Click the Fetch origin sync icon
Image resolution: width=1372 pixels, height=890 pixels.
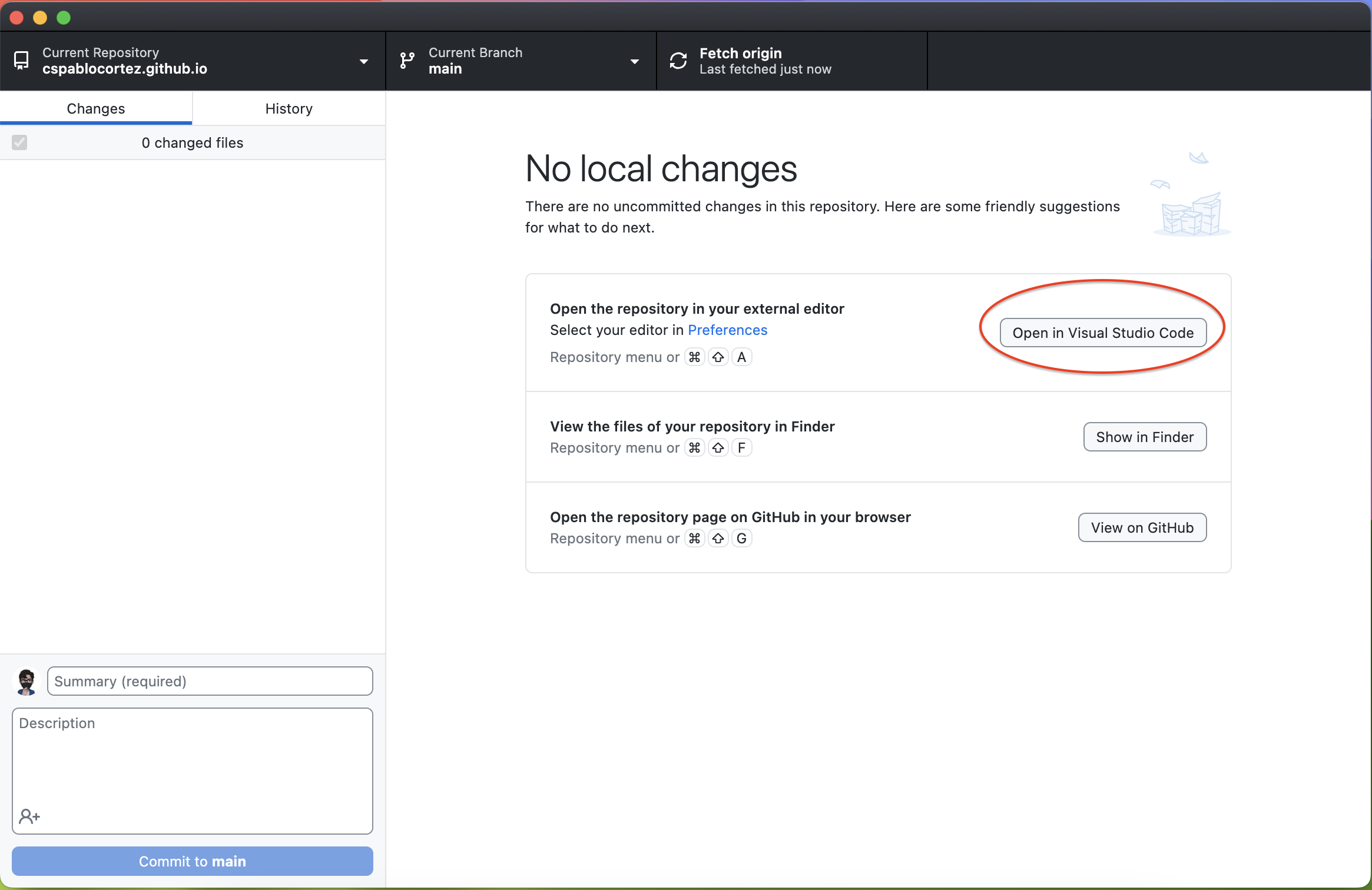678,61
